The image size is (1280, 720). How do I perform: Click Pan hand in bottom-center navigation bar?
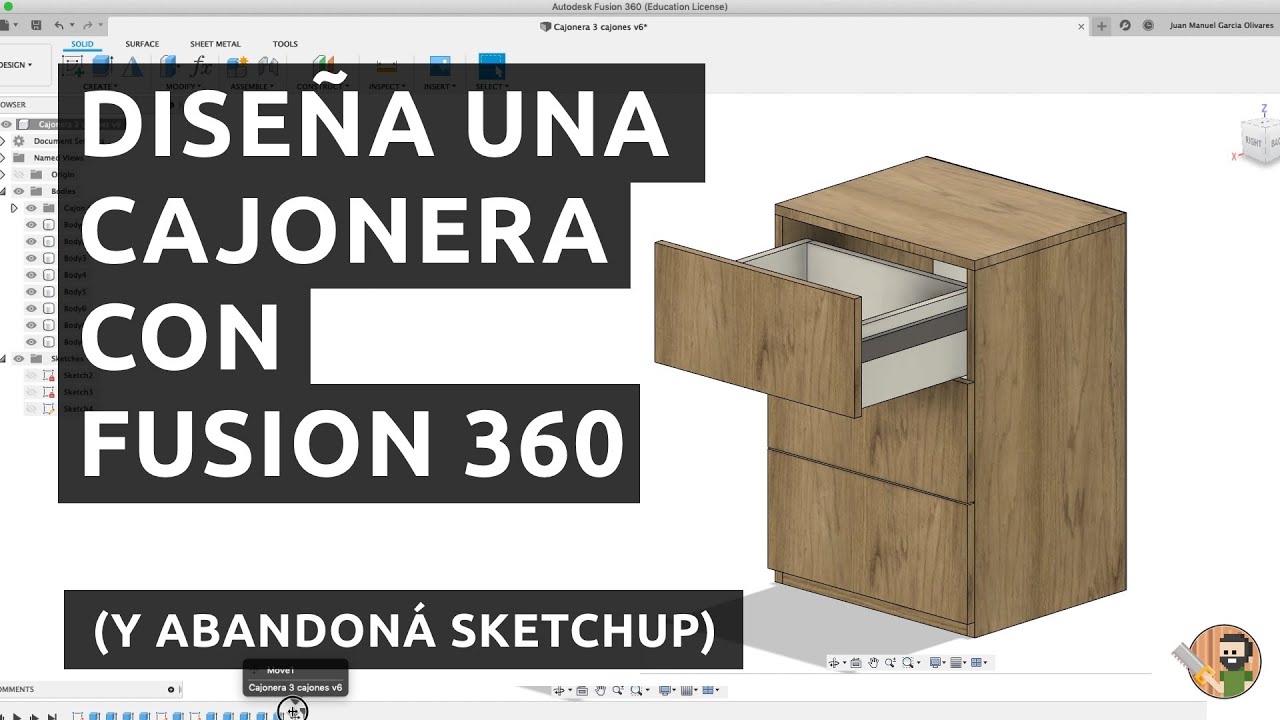click(600, 690)
